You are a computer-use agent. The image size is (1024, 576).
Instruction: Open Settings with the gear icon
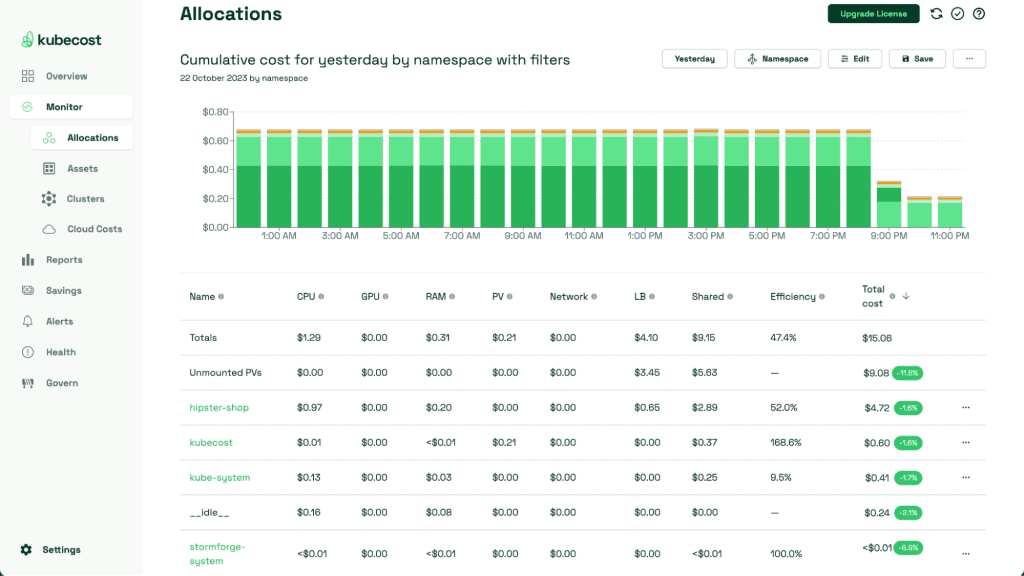(x=26, y=550)
